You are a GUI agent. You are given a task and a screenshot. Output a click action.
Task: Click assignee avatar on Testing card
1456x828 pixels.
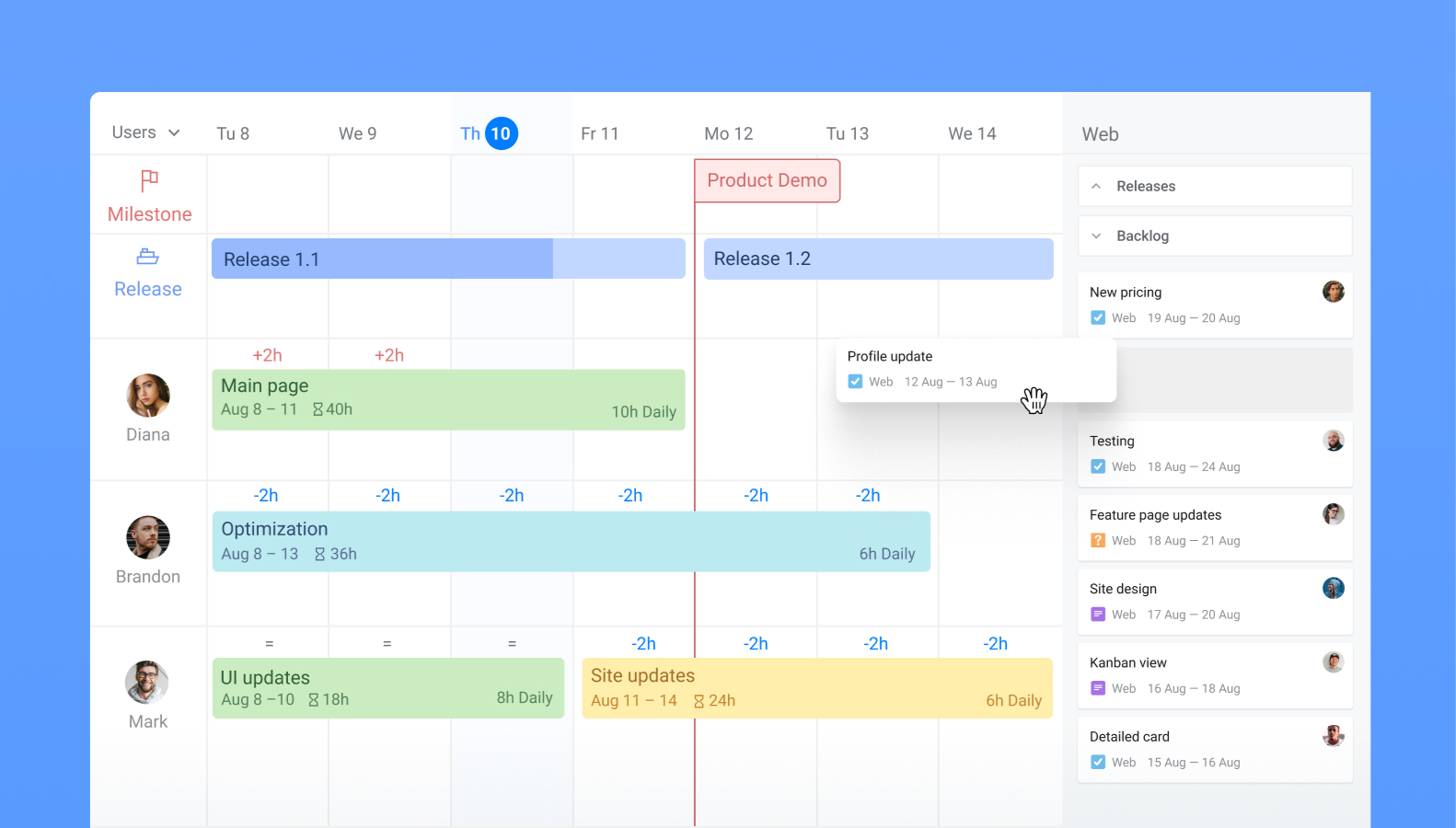click(1334, 441)
